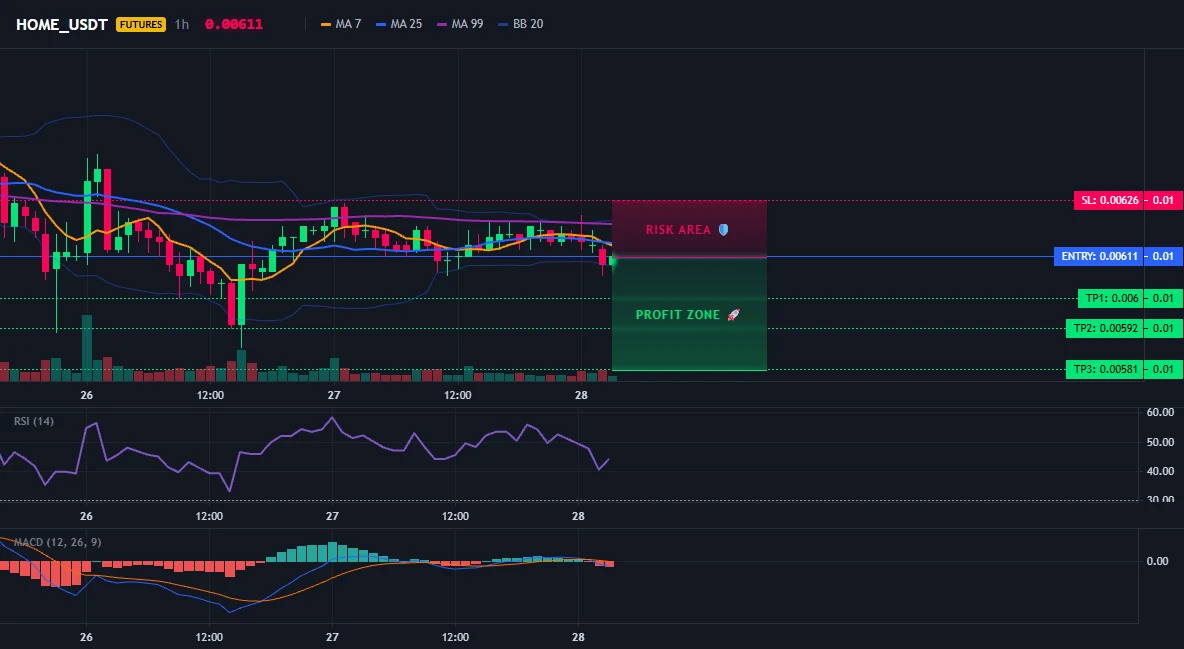Click the tallest green volume bar near 26
Viewport: 1184px width, 649px height.
(x=87, y=348)
